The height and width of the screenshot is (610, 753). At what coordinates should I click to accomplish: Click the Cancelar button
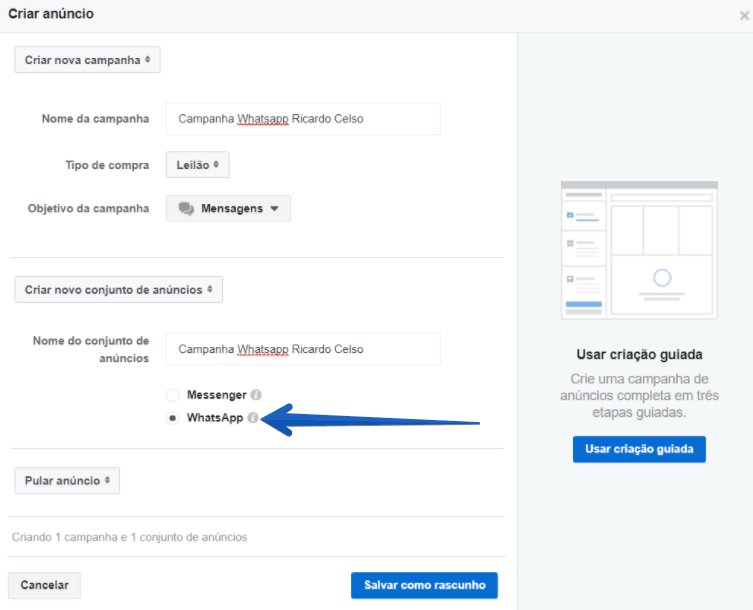pyautogui.click(x=44, y=585)
